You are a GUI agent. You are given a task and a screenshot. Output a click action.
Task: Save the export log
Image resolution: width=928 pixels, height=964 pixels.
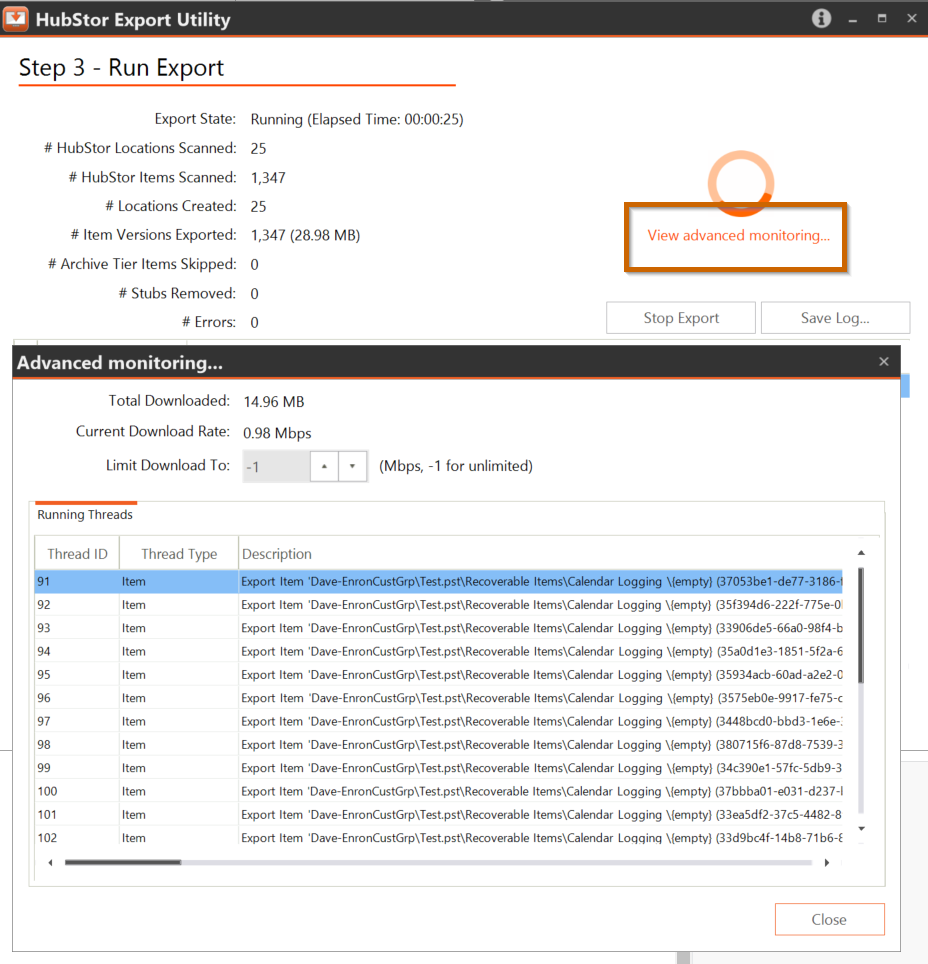pos(835,318)
